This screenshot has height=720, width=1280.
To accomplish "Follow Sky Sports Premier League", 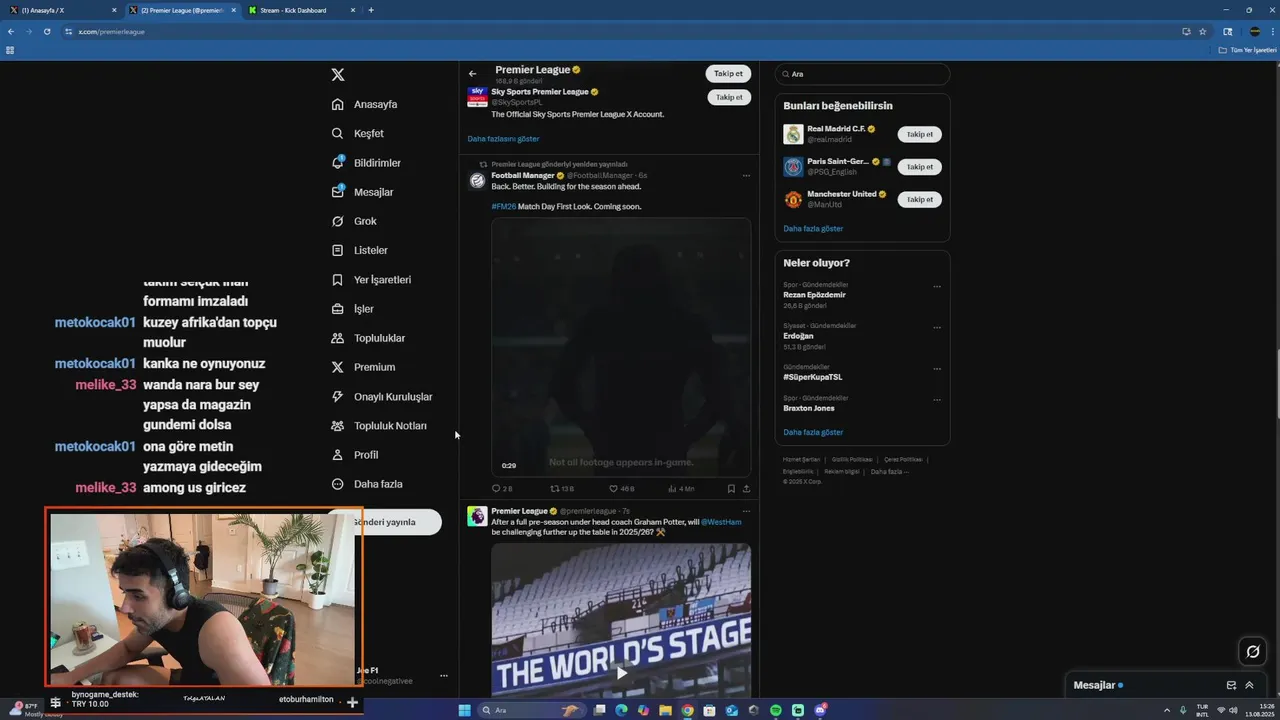I will pos(729,97).
